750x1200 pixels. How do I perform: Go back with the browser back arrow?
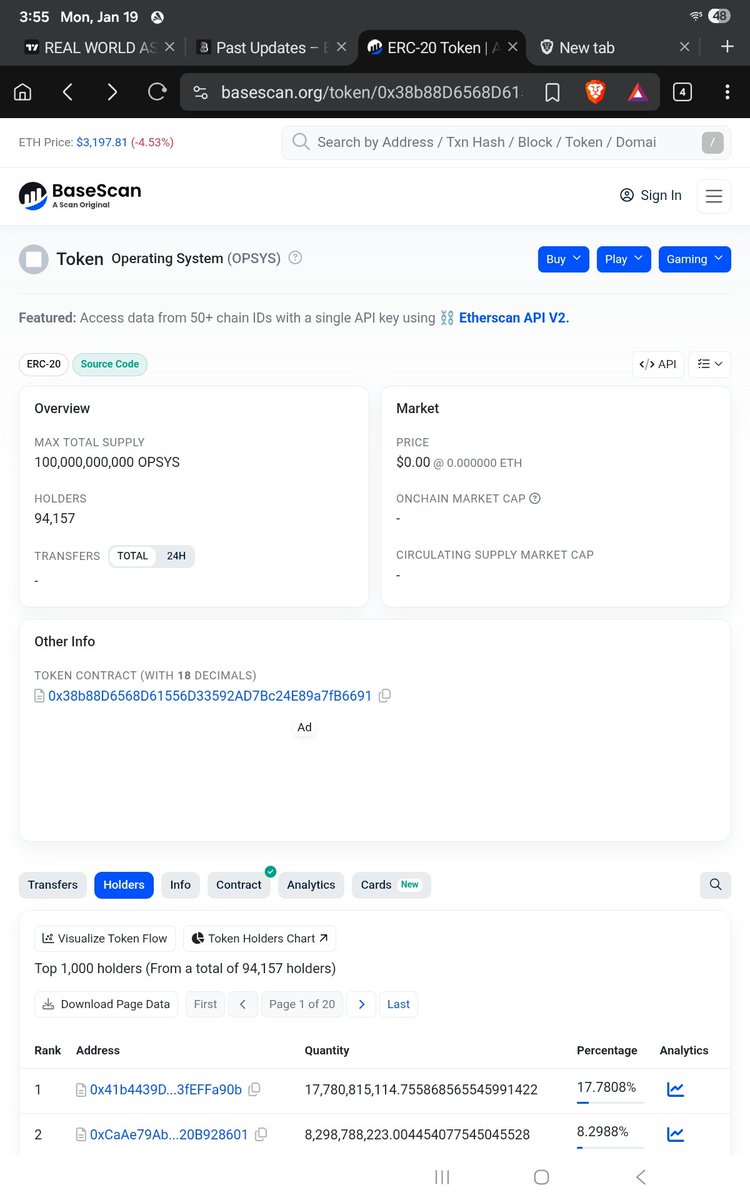[67, 92]
